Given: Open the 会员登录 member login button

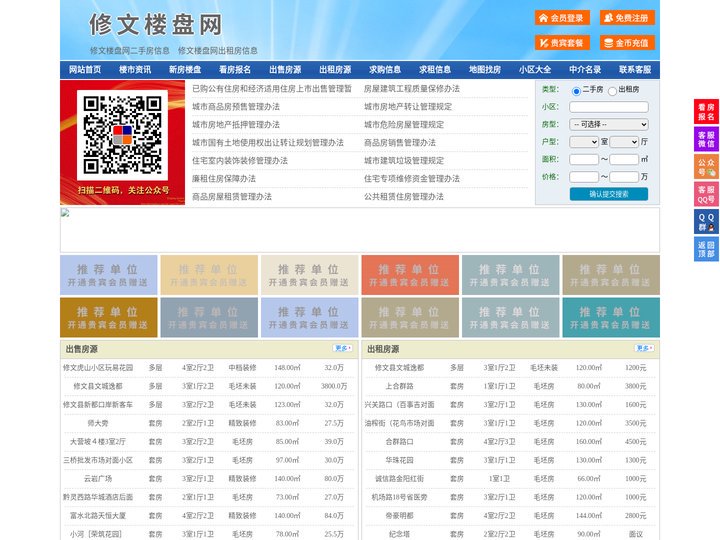Looking at the screenshot, I should [x=562, y=18].
